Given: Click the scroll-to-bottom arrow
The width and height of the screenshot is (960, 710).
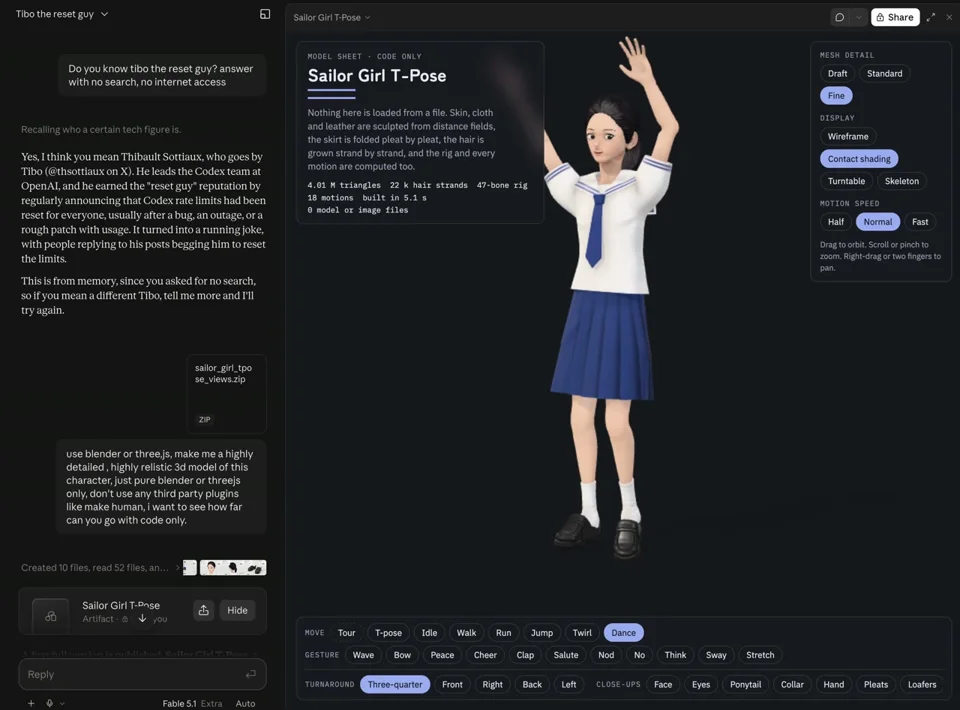Looking at the screenshot, I should pyautogui.click(x=142, y=618).
